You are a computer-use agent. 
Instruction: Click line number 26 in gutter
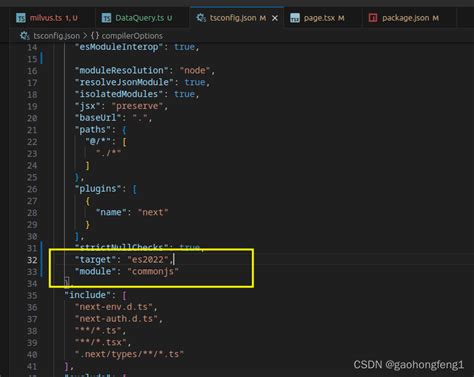tap(32, 189)
